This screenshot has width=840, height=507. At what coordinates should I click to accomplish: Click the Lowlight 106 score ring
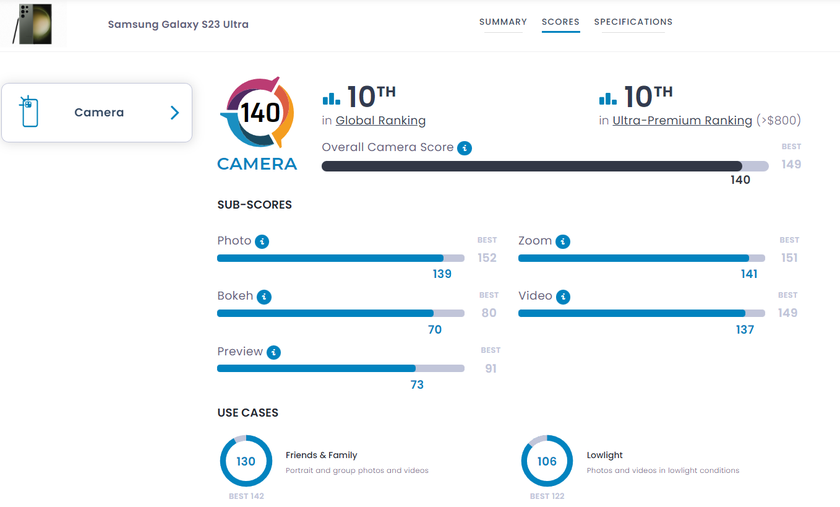coord(547,461)
